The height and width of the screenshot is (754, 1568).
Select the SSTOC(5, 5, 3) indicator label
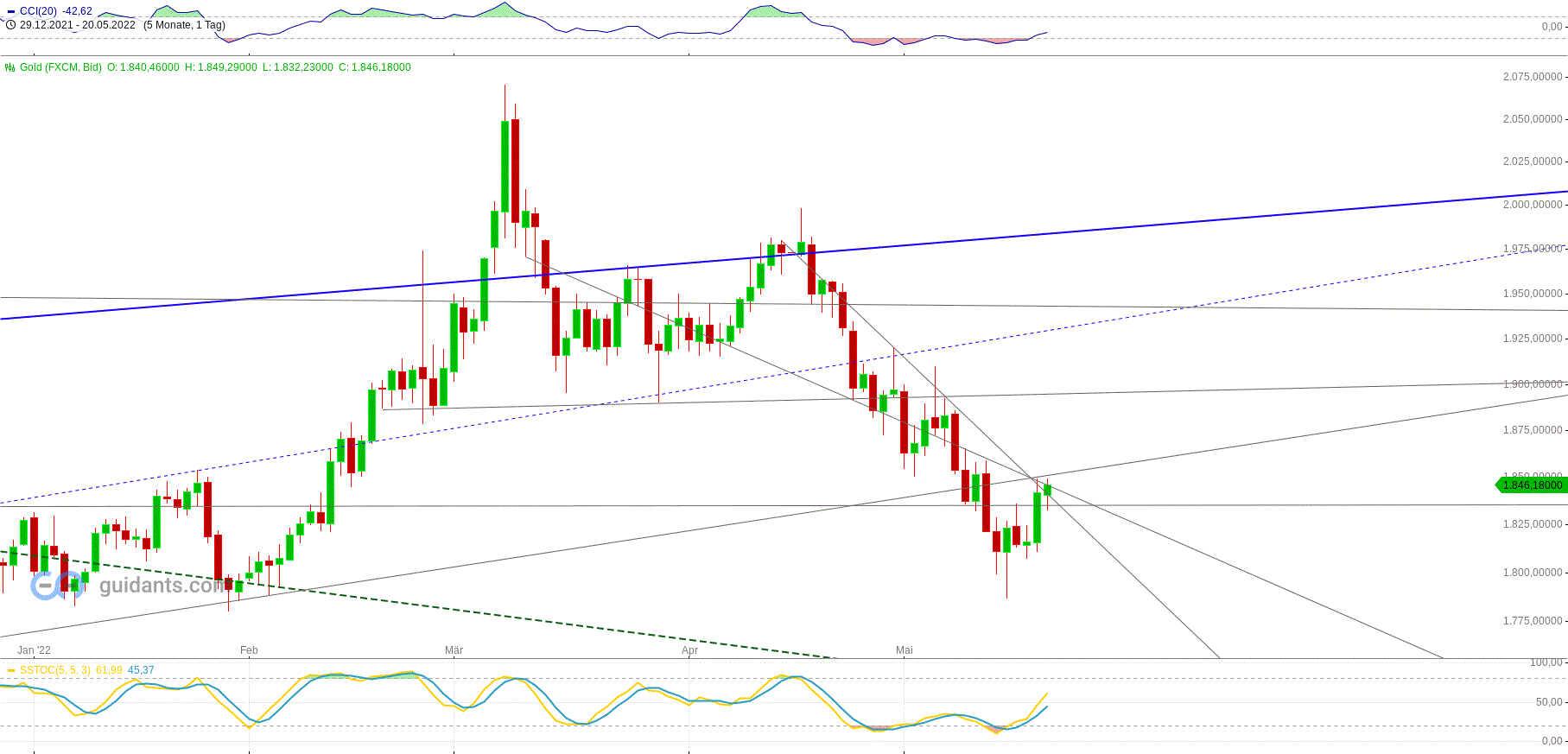click(55, 670)
